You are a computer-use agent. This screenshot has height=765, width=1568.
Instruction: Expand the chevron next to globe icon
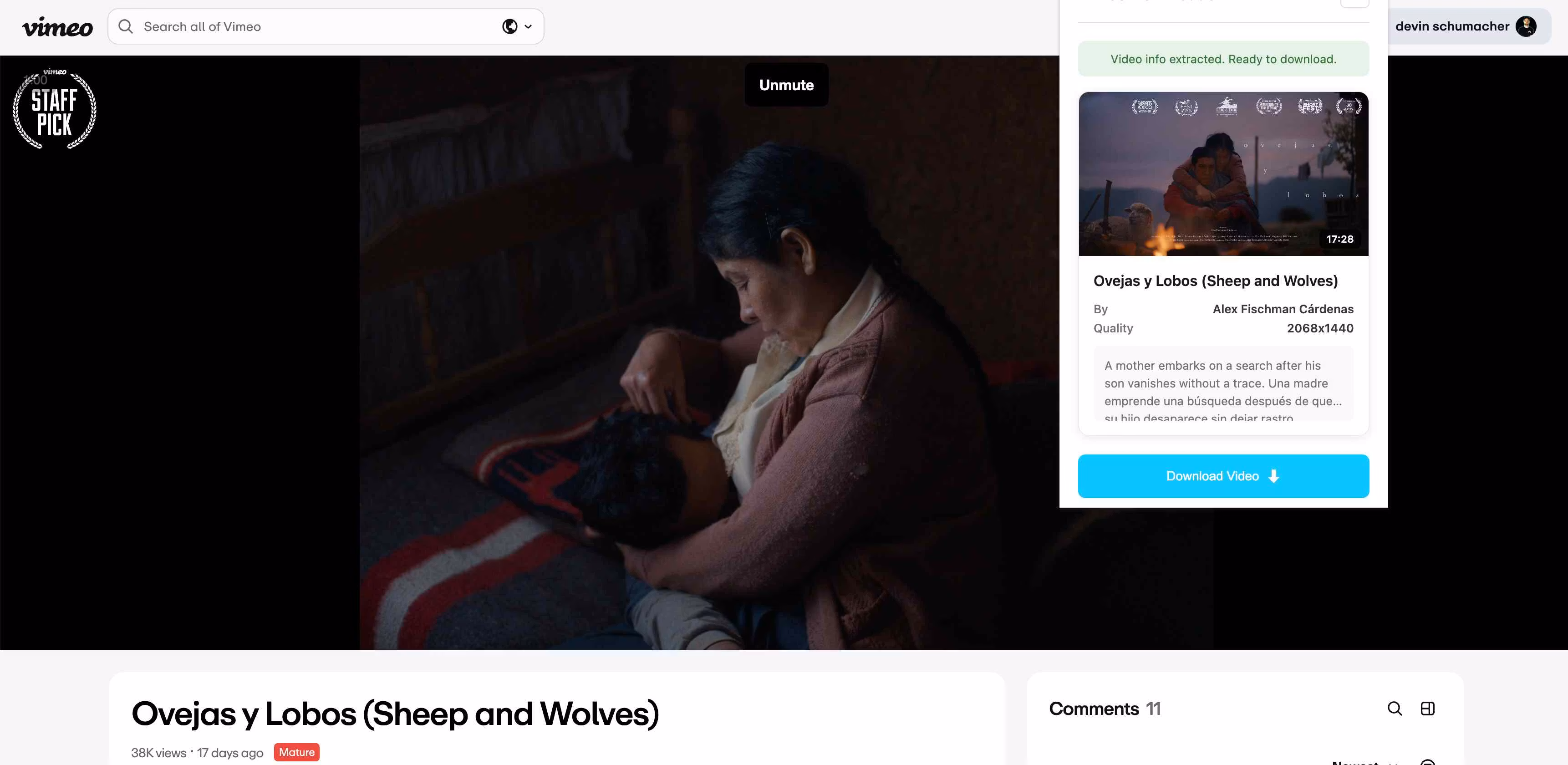pyautogui.click(x=528, y=27)
